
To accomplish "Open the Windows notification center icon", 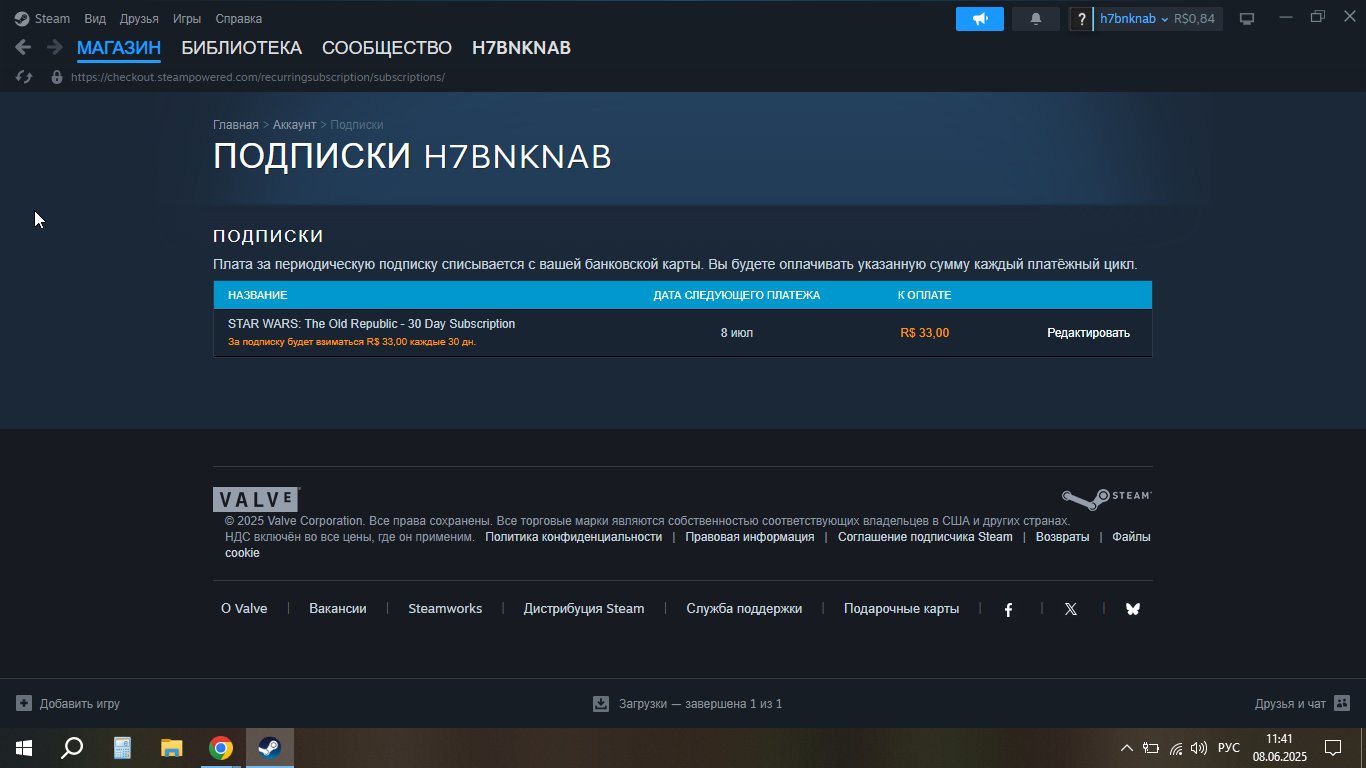I will click(x=1332, y=748).
